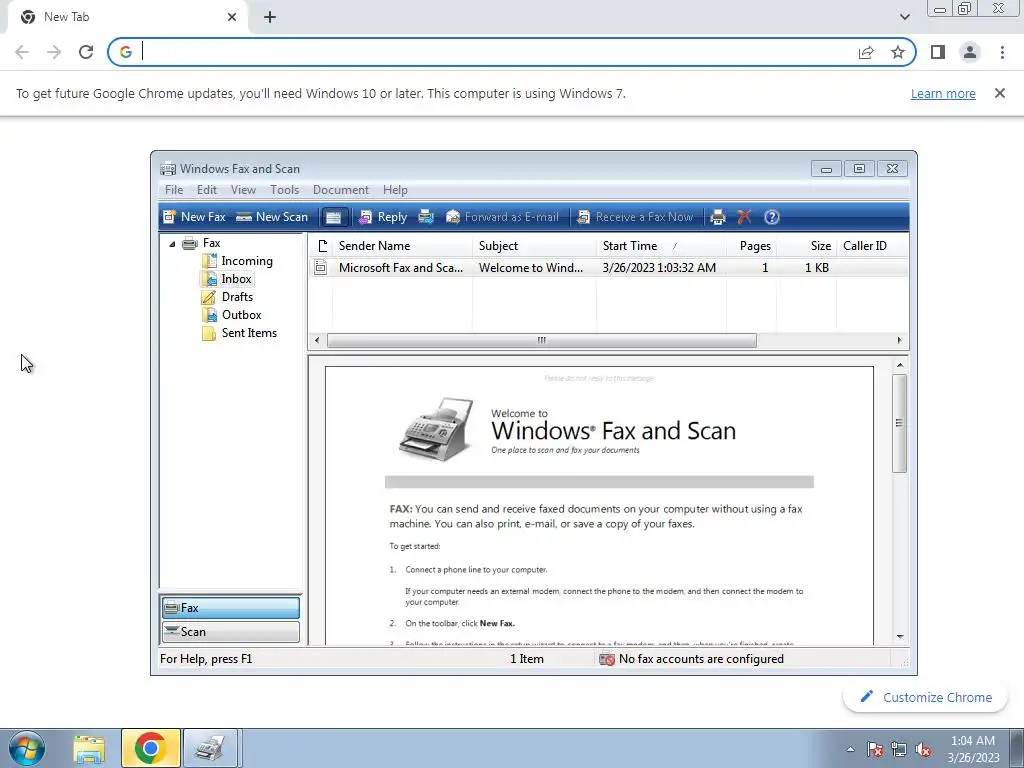Click the Reply toolbar button
The width and height of the screenshot is (1024, 768).
(x=383, y=217)
